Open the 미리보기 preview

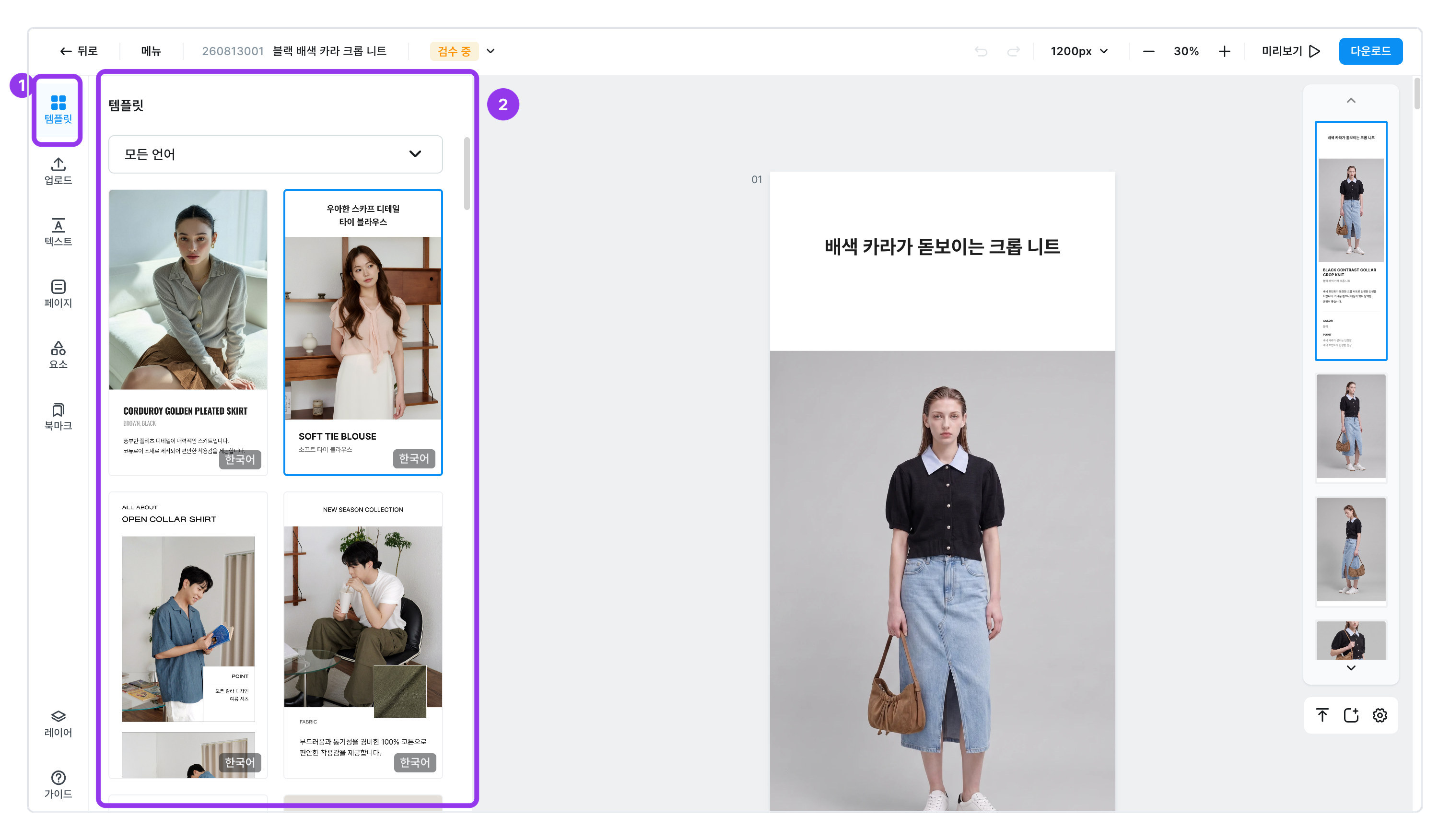[1291, 51]
